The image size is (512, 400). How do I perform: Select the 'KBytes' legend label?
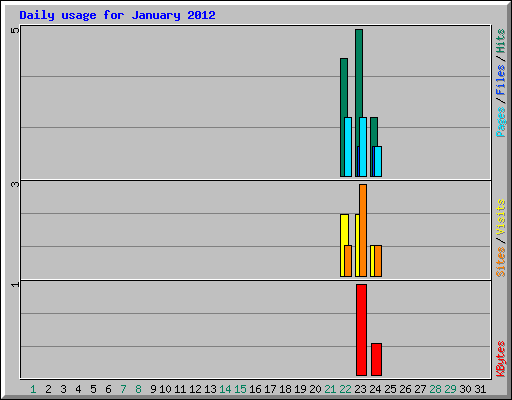click(x=501, y=359)
